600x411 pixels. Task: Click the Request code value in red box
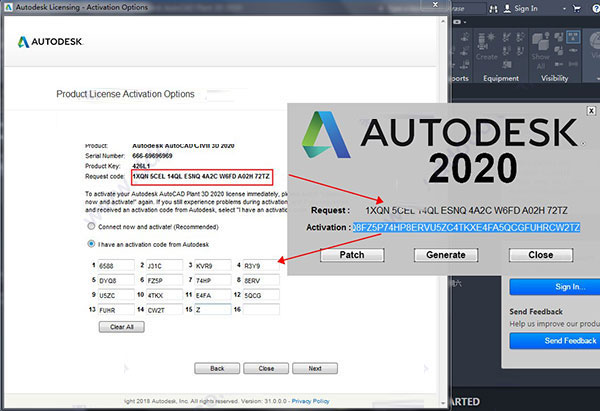tap(201, 176)
